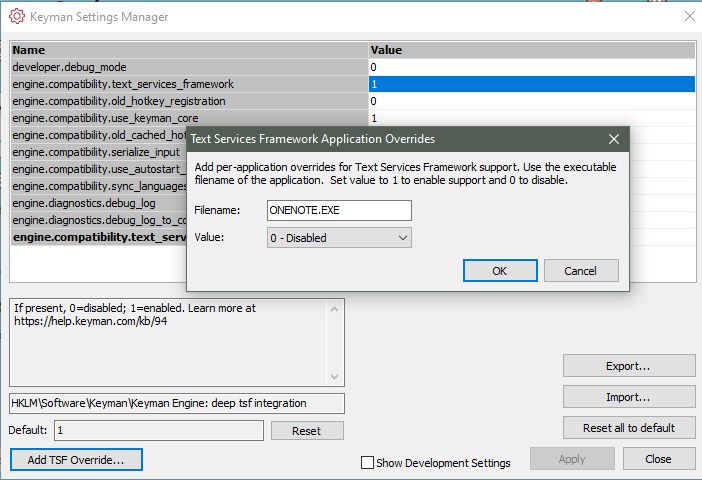Viewport: 702px width, 480px height.
Task: Click the https://help.keyman.com/kb/94 text
Action: pos(91,321)
